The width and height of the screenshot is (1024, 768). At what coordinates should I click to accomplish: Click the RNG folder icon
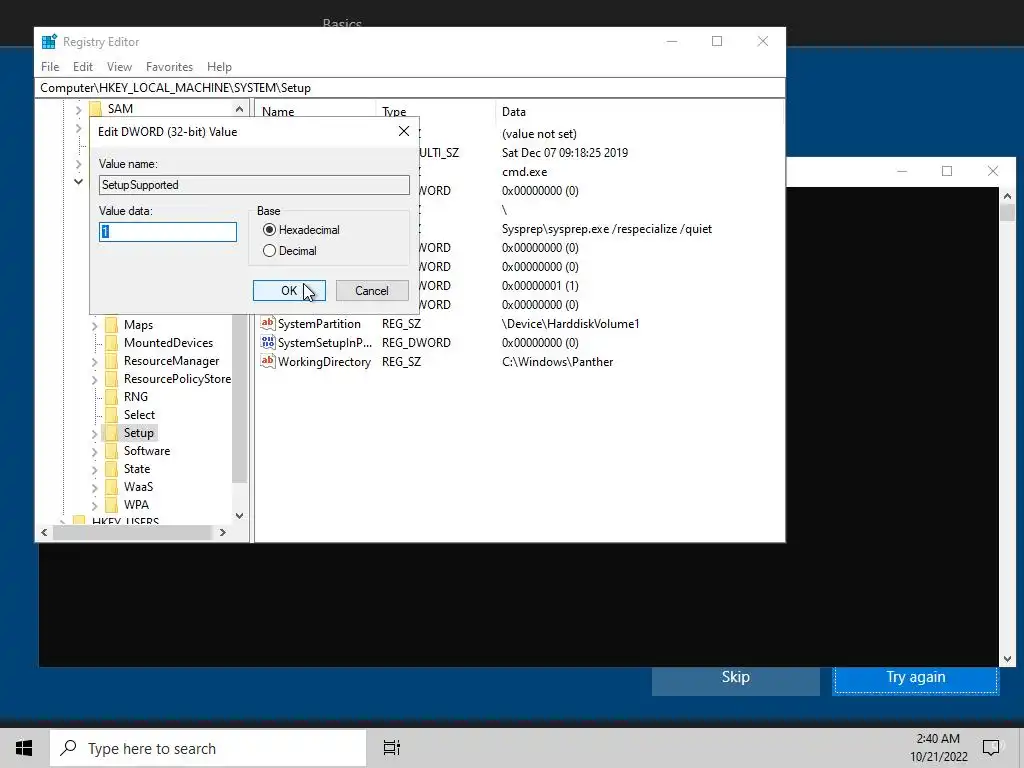coord(112,396)
